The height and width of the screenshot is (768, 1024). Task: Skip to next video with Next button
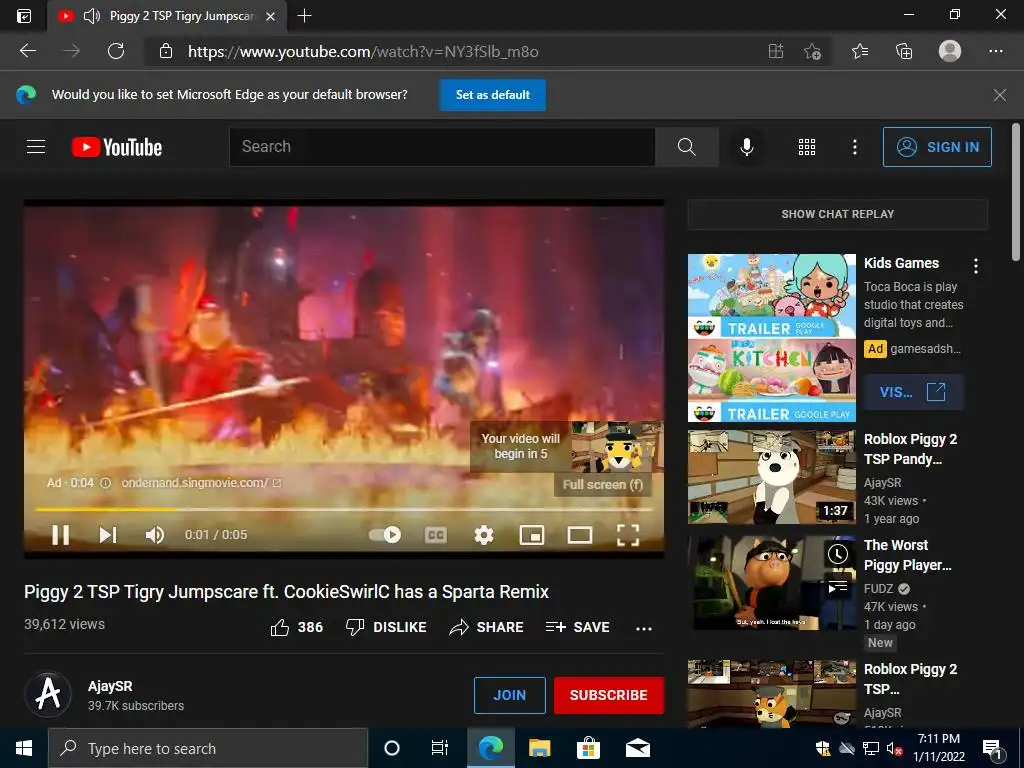pos(108,535)
